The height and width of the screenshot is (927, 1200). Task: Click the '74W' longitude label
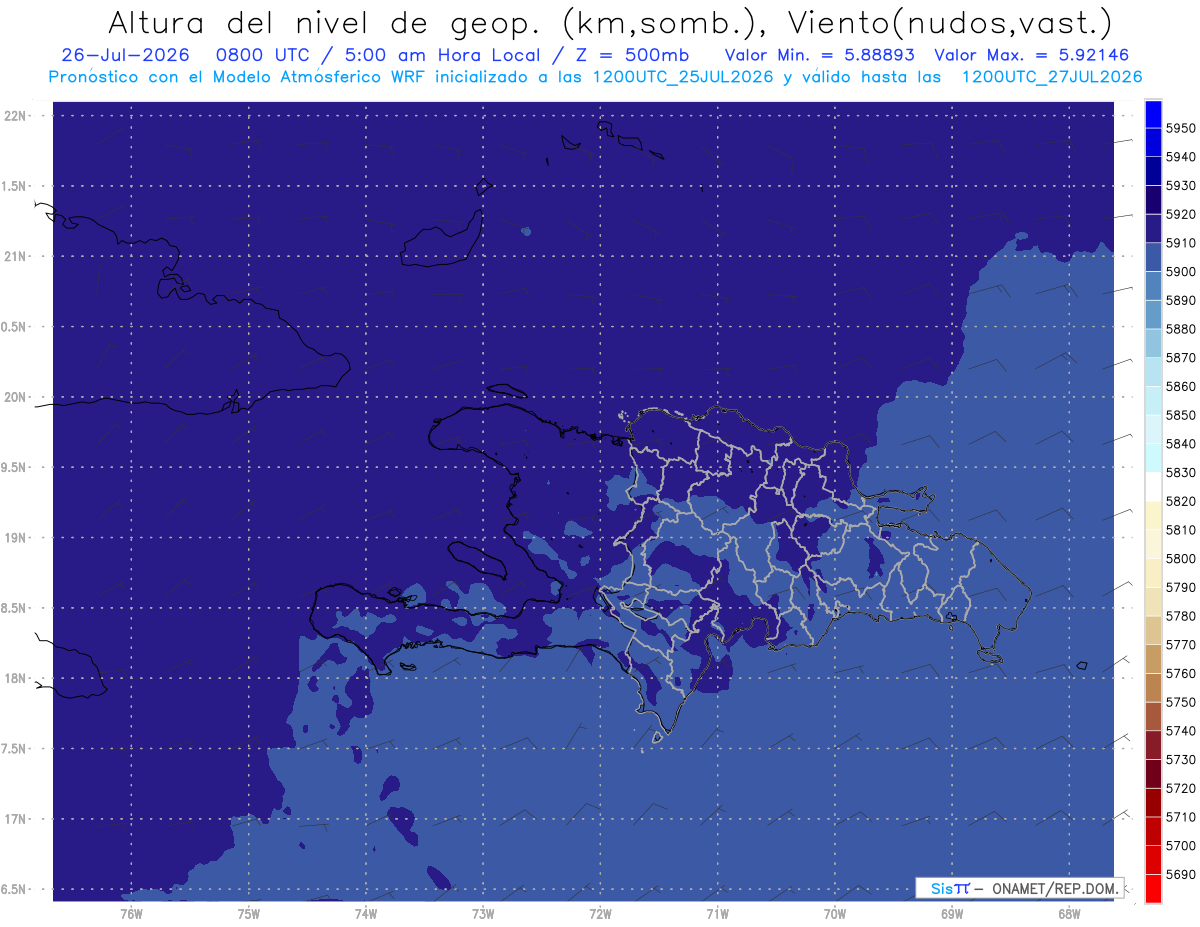(365, 914)
